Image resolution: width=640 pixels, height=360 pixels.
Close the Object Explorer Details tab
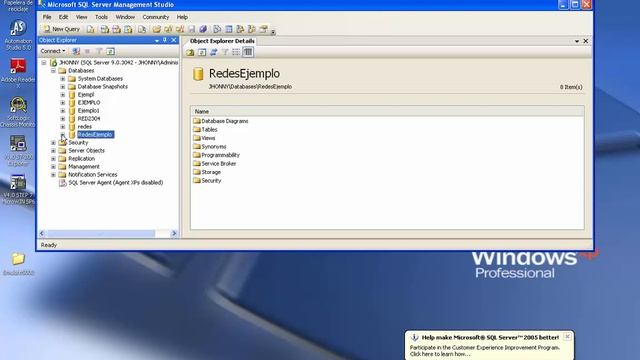pyautogui.click(x=586, y=41)
